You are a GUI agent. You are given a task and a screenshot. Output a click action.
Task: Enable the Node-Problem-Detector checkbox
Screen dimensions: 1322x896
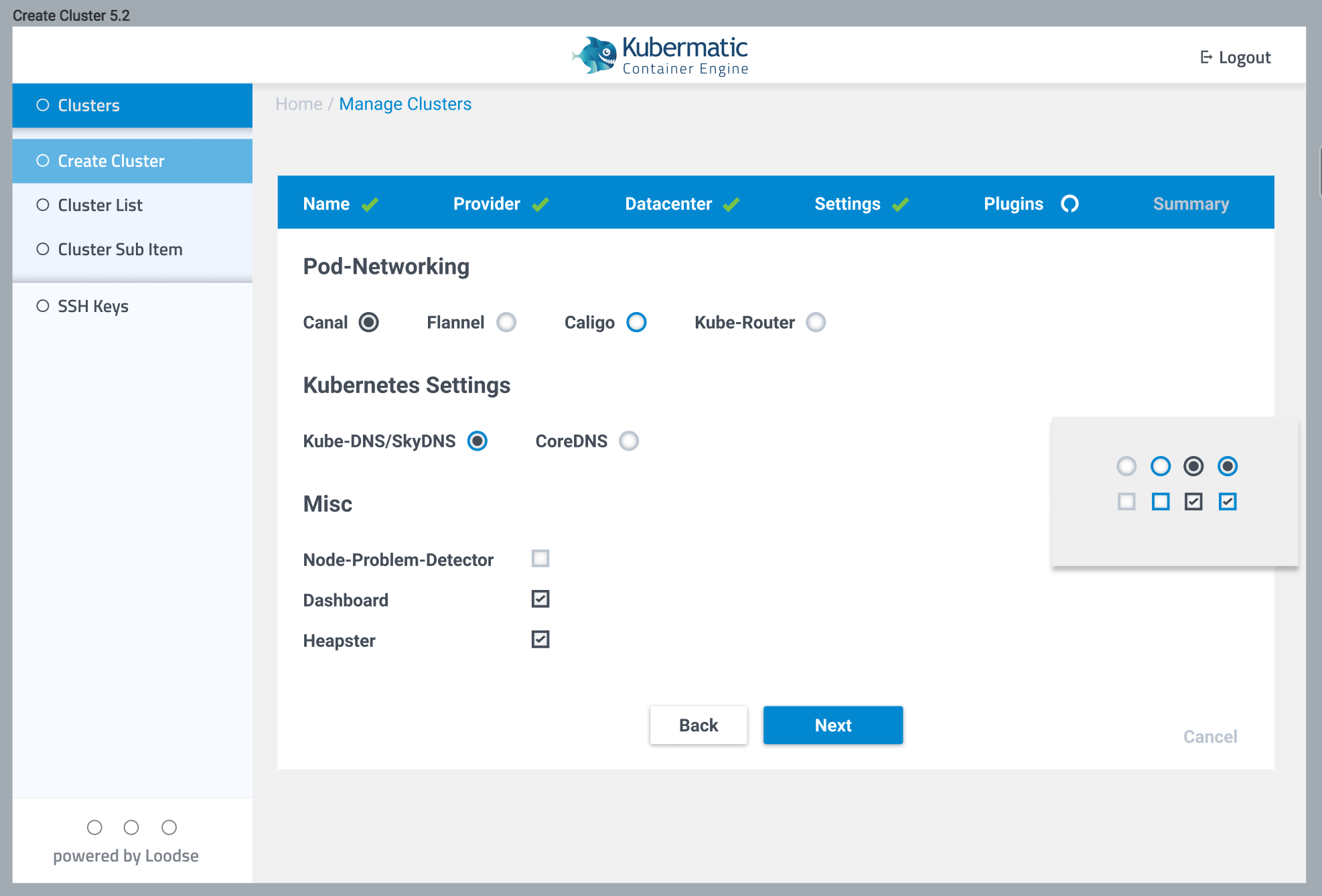(540, 558)
